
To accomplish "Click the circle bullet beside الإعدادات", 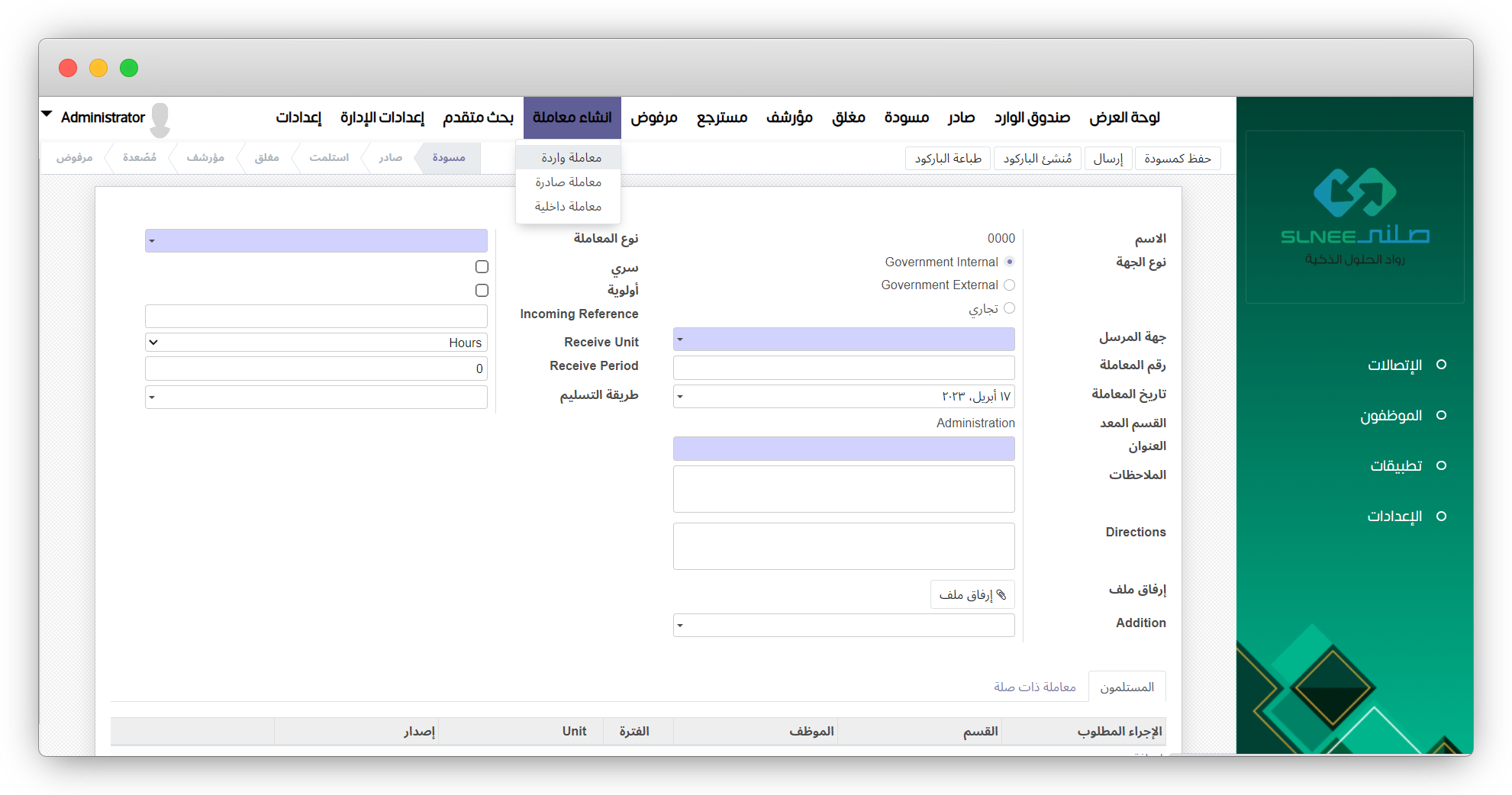I will pyautogui.click(x=1441, y=517).
